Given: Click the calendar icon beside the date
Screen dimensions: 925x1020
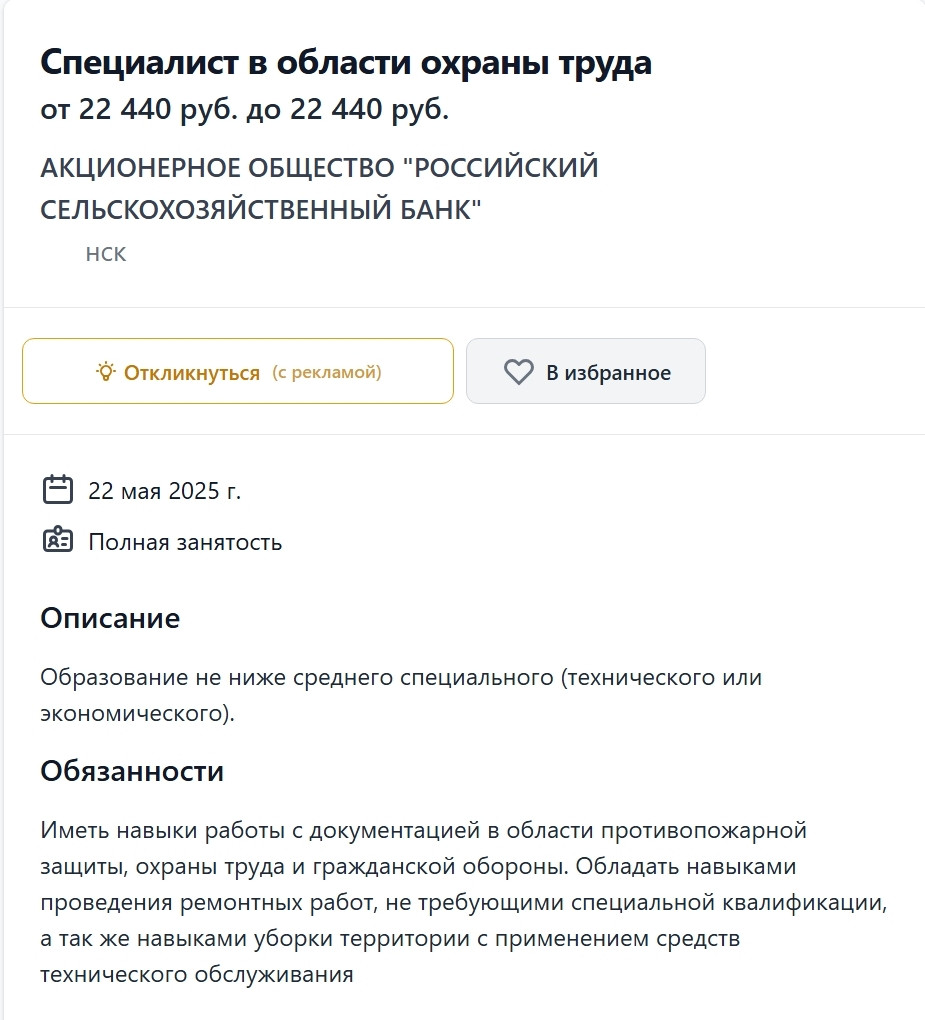Looking at the screenshot, I should (58, 490).
